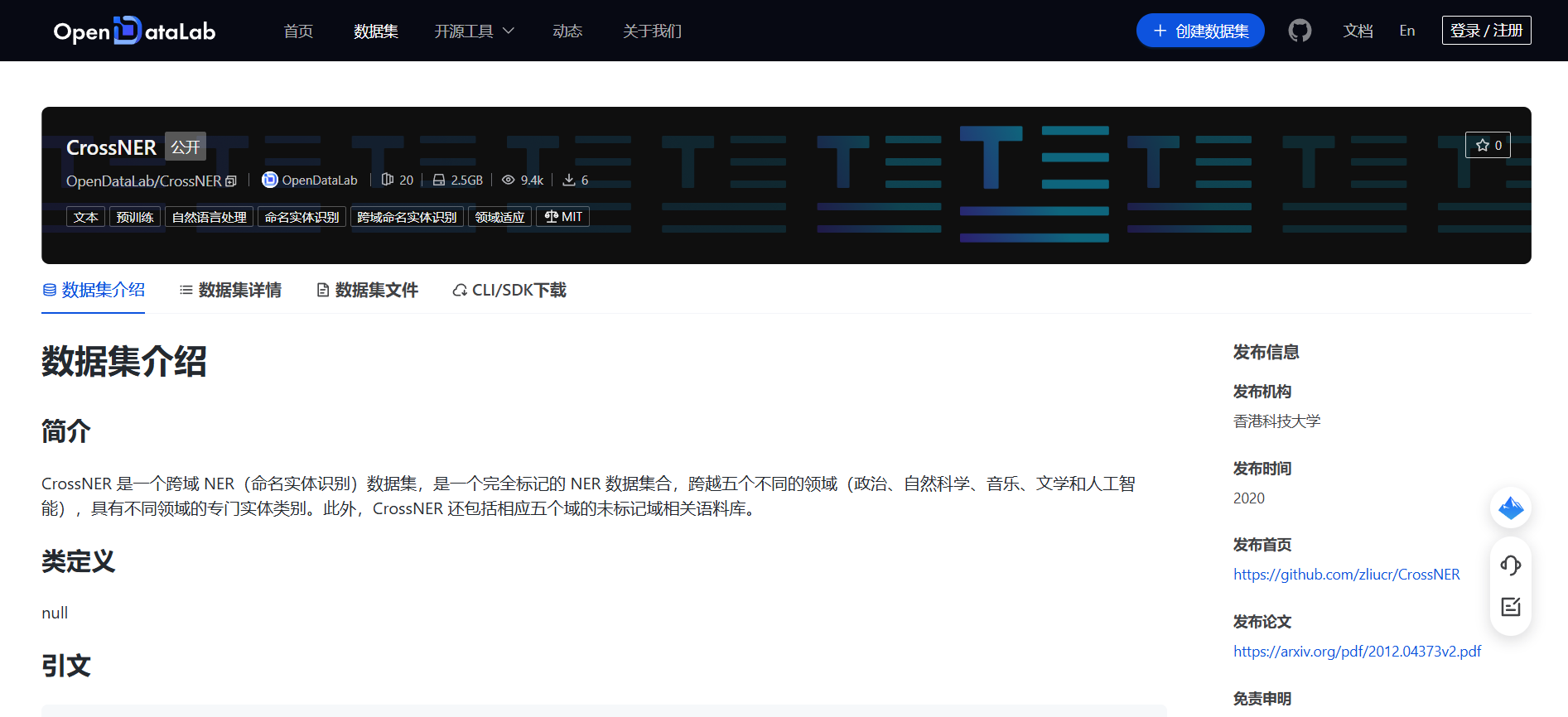This screenshot has width=1568, height=717.
Task: Click the 文本 tag
Action: pyautogui.click(x=85, y=217)
